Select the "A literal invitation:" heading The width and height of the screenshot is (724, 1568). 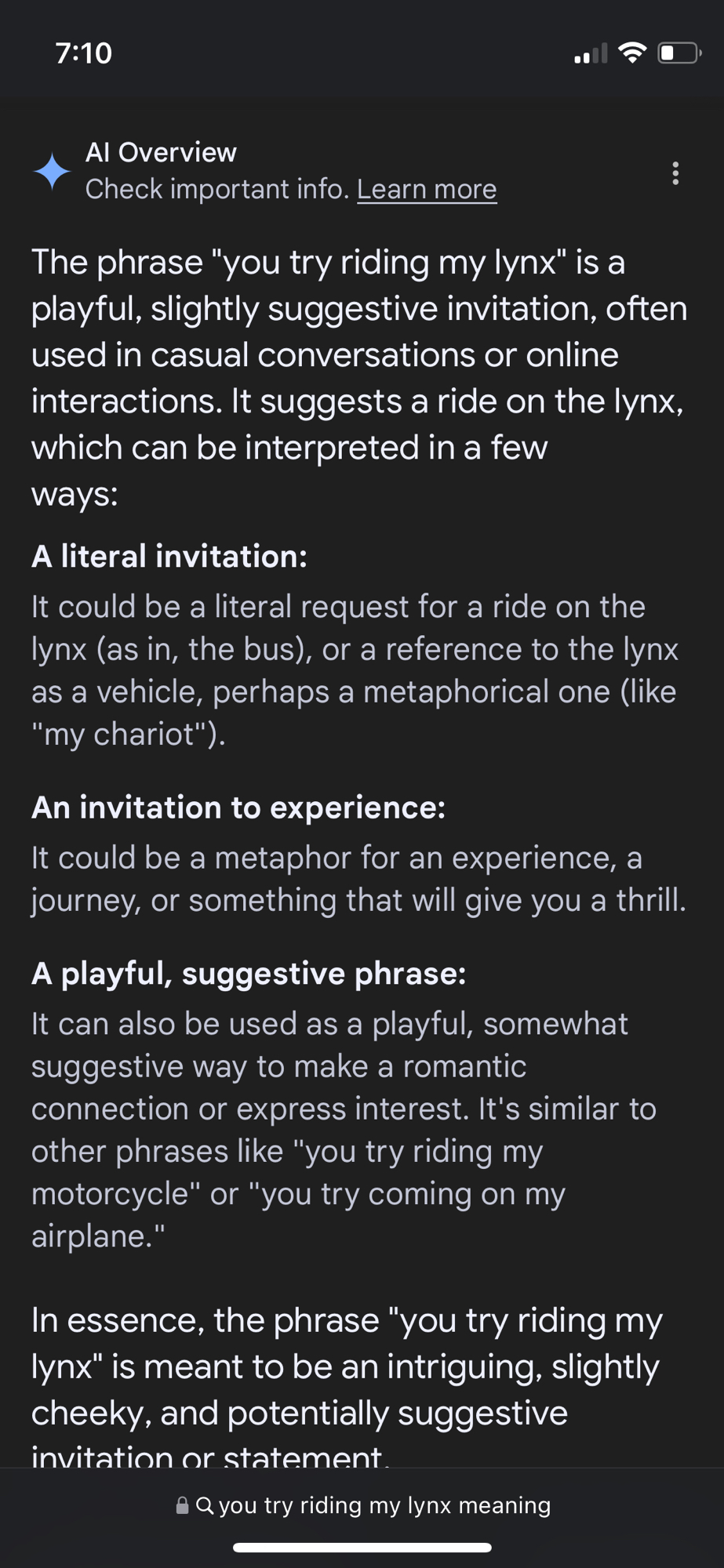[x=169, y=557]
